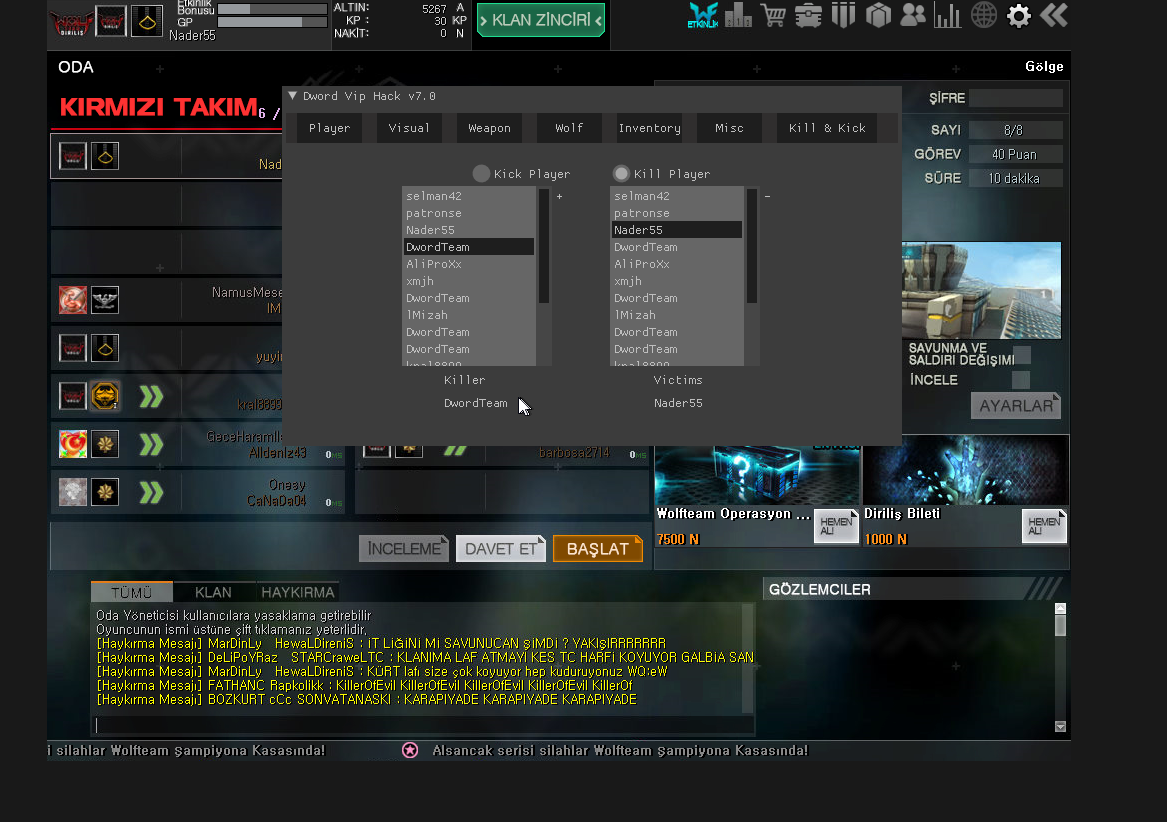Open the Visual tab
Viewport: 1167px width, 822px height.
409,128
